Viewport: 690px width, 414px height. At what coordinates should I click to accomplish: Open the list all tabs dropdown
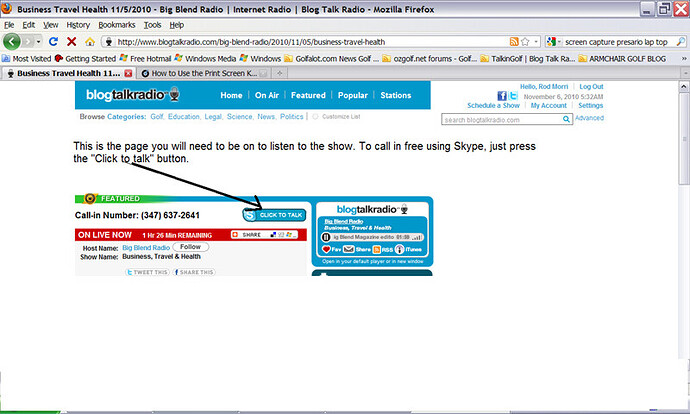[x=686, y=73]
